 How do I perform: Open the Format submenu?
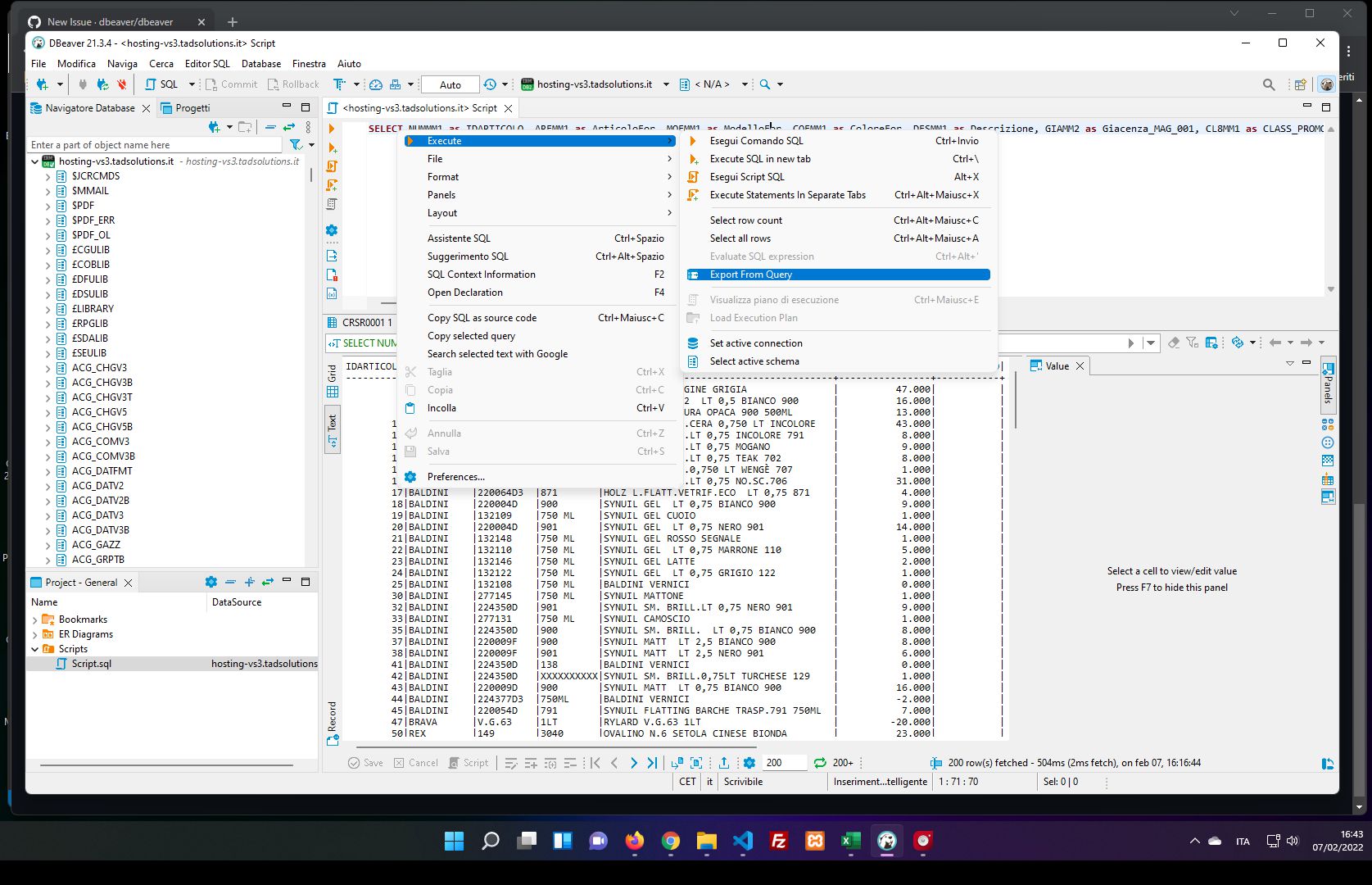540,177
